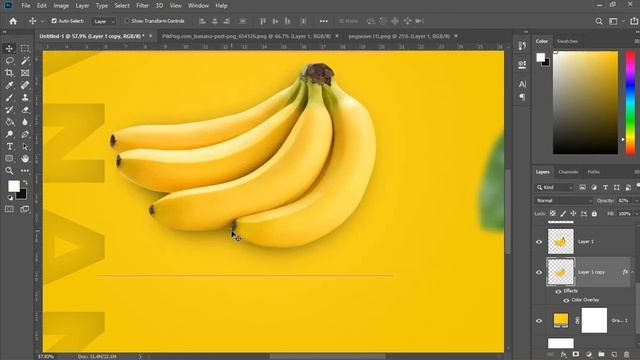Select the History Brush tool
This screenshot has height=360, width=640.
9,109
